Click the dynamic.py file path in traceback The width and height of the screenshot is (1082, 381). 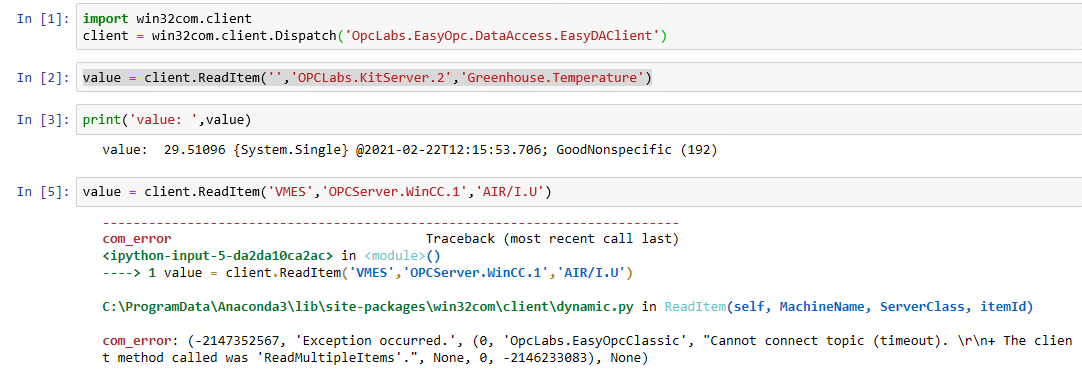[368, 307]
